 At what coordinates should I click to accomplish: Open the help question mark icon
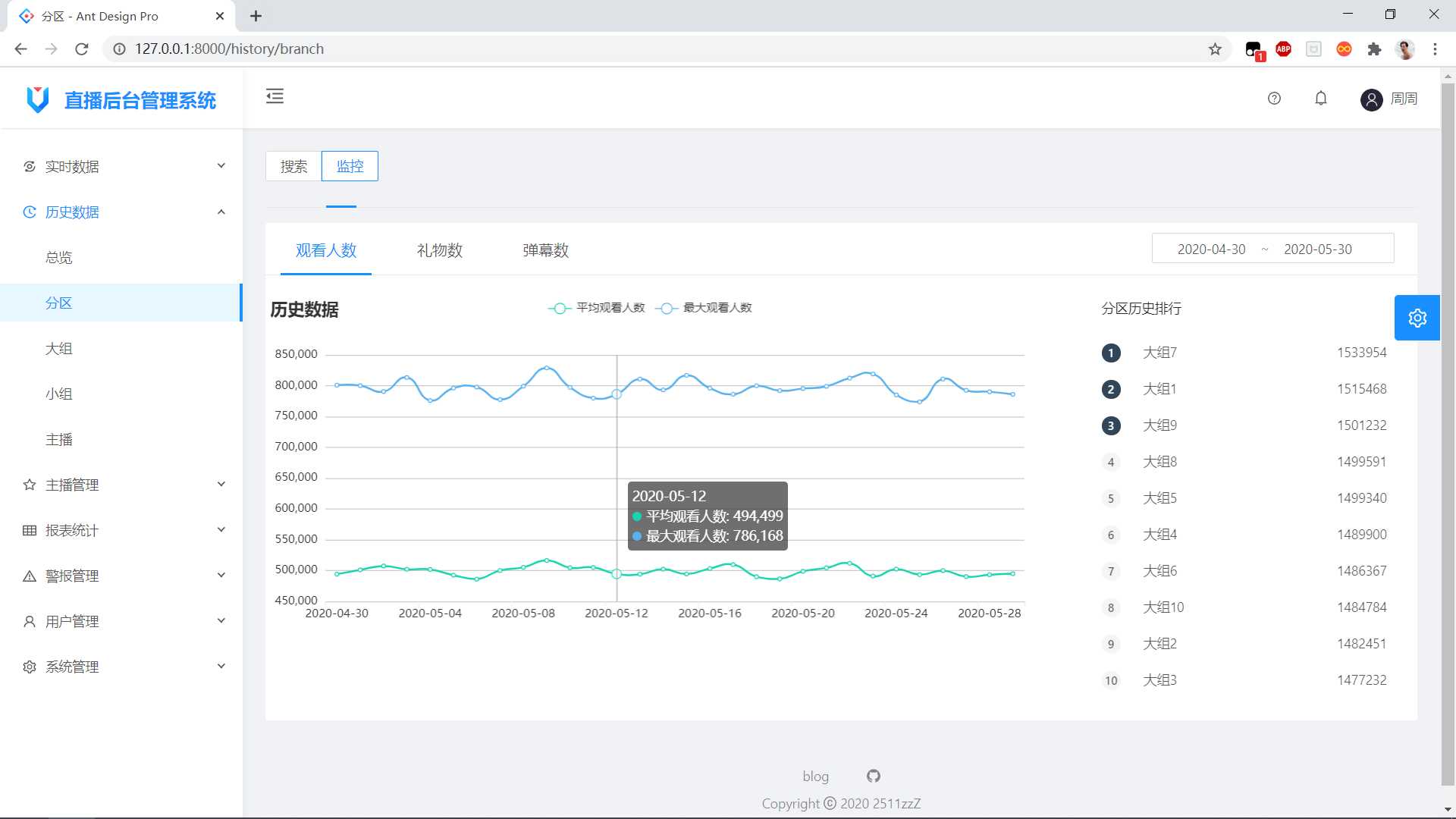pos(1274,99)
